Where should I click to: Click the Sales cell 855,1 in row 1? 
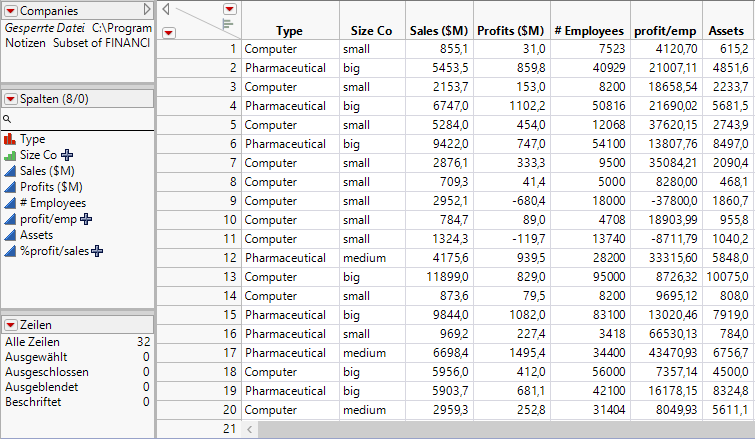(x=439, y=49)
